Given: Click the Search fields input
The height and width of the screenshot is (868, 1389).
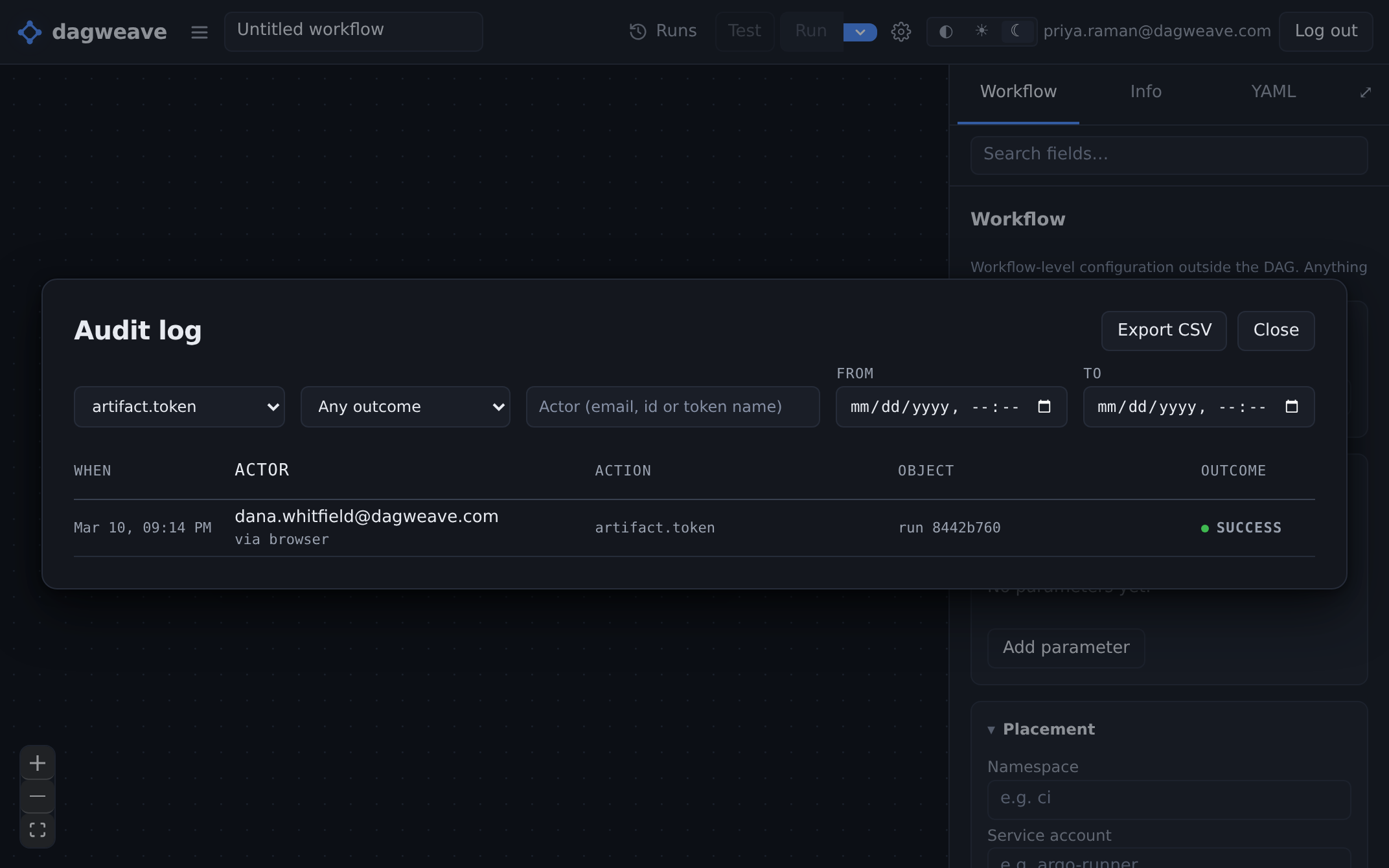Looking at the screenshot, I should click(1169, 155).
